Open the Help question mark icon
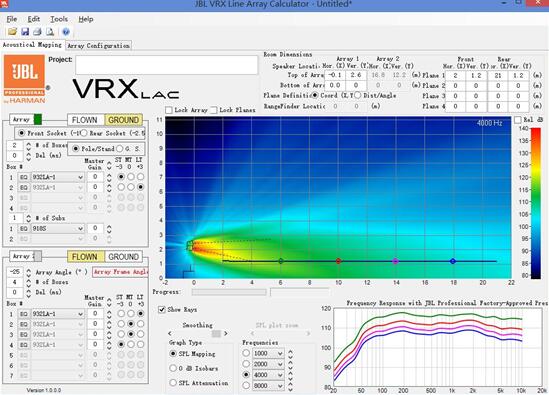This screenshot has width=549, height=395. coord(66,32)
